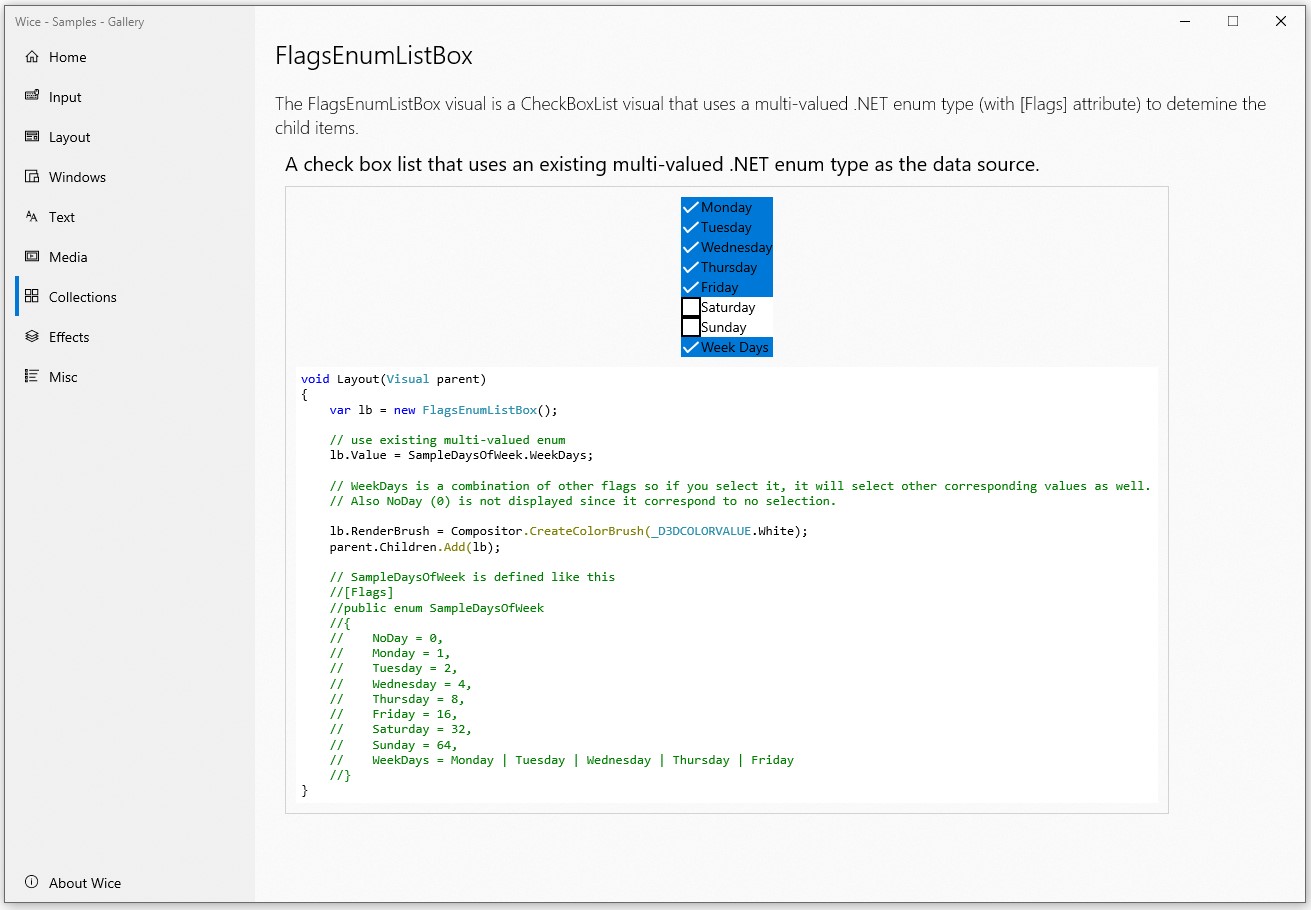Open the Misc section label

63,377
